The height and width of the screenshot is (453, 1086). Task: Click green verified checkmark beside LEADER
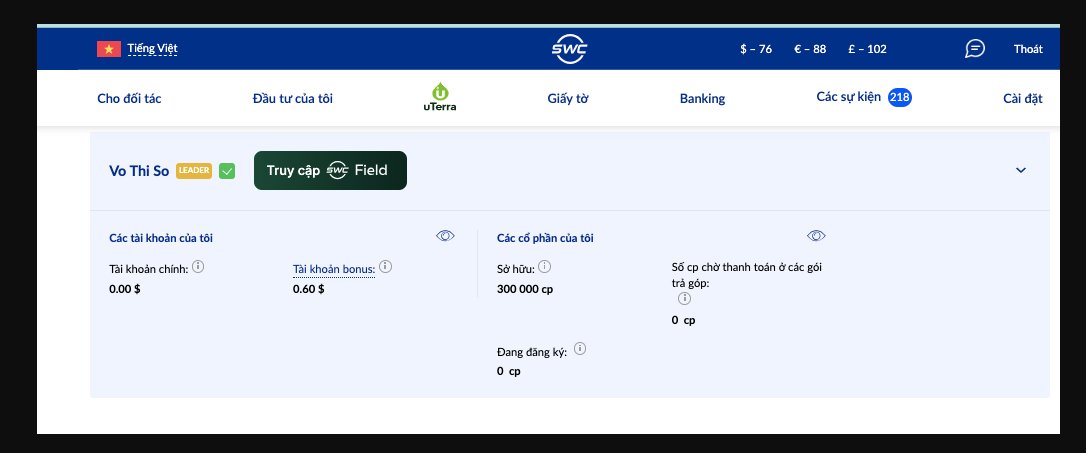click(x=227, y=171)
